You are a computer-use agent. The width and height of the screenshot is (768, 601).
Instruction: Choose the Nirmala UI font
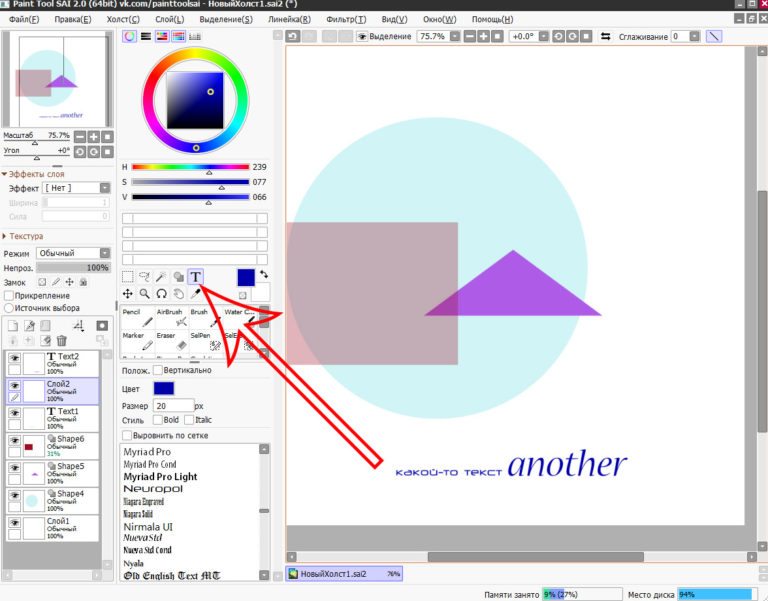coord(154,526)
